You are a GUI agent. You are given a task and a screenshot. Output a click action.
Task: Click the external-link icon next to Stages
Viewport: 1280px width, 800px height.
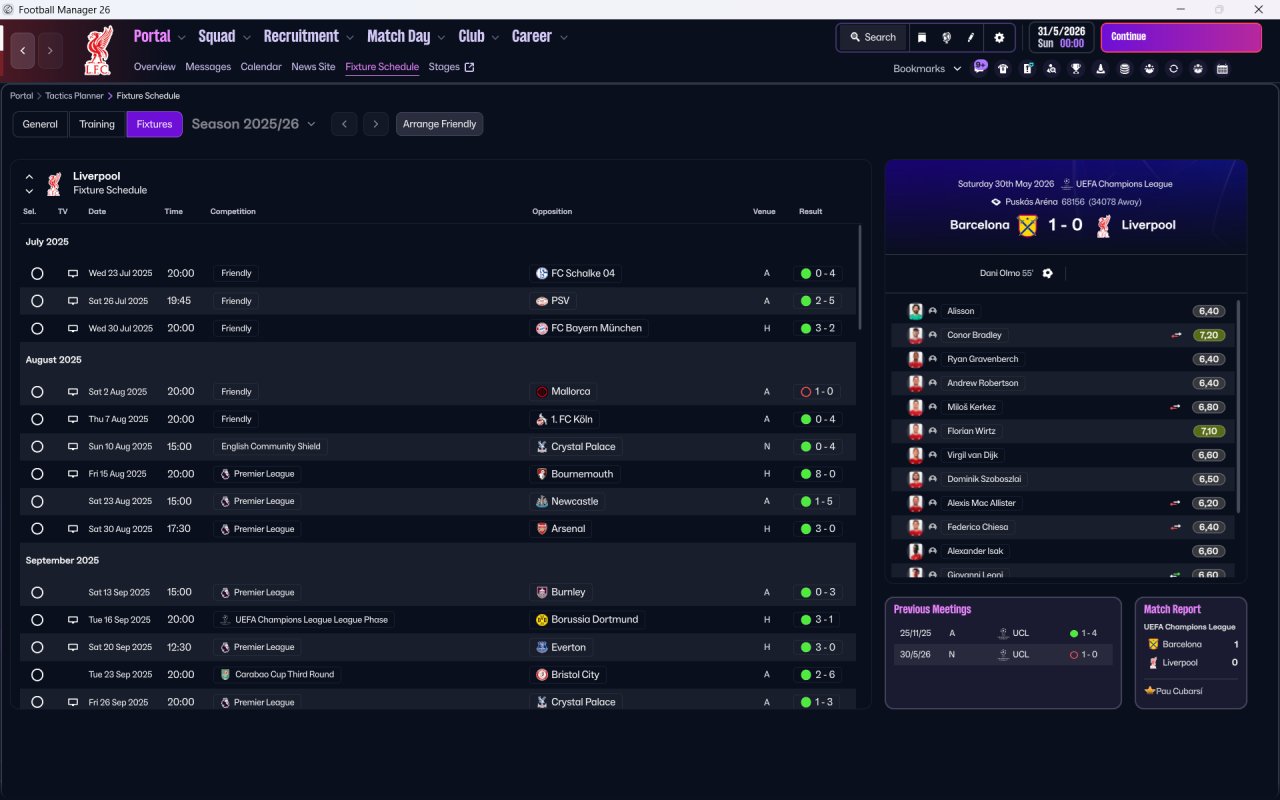(x=470, y=67)
